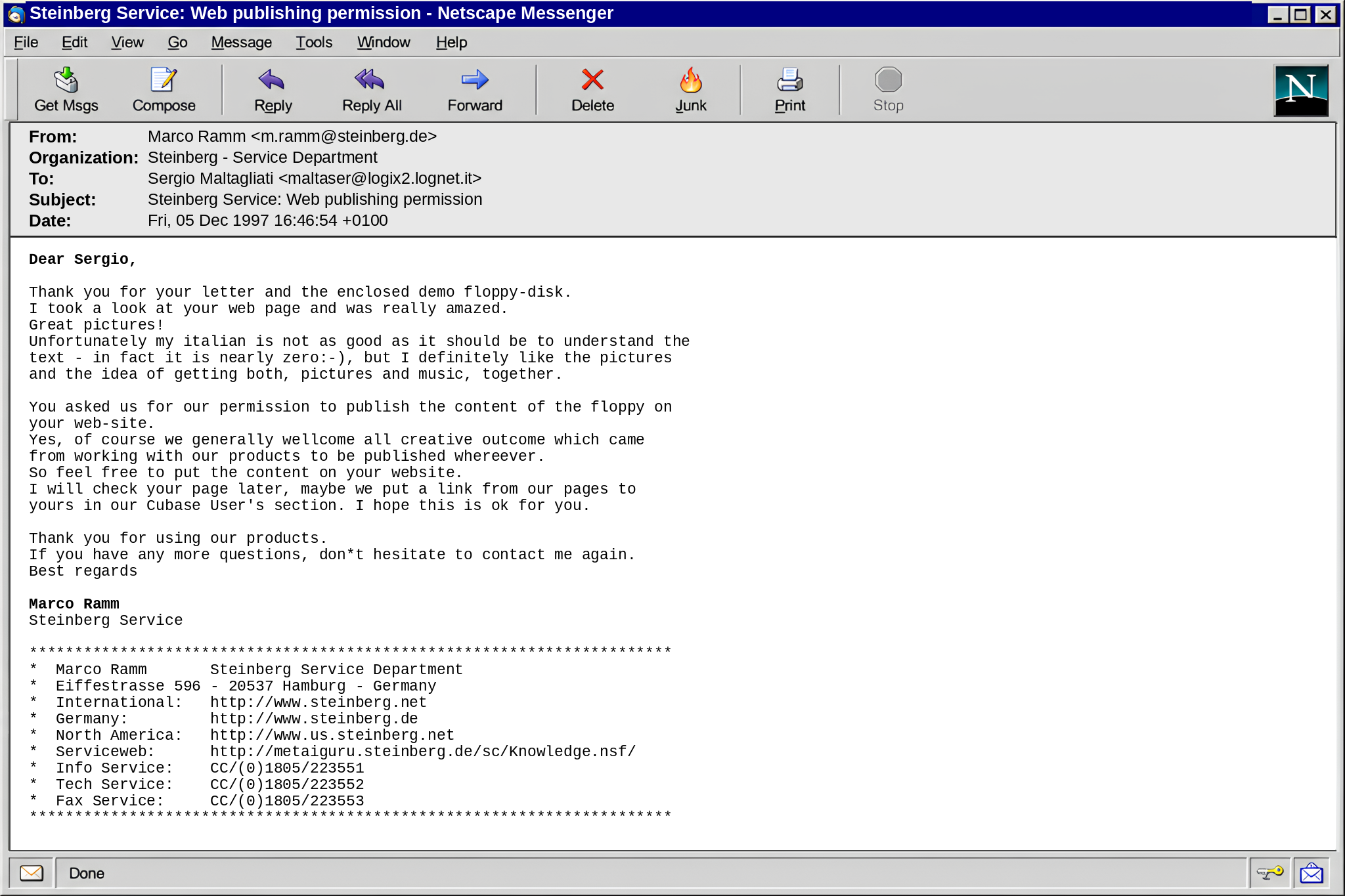Maximize the Messenger window
This screenshot has height=896, width=1345.
[1300, 14]
